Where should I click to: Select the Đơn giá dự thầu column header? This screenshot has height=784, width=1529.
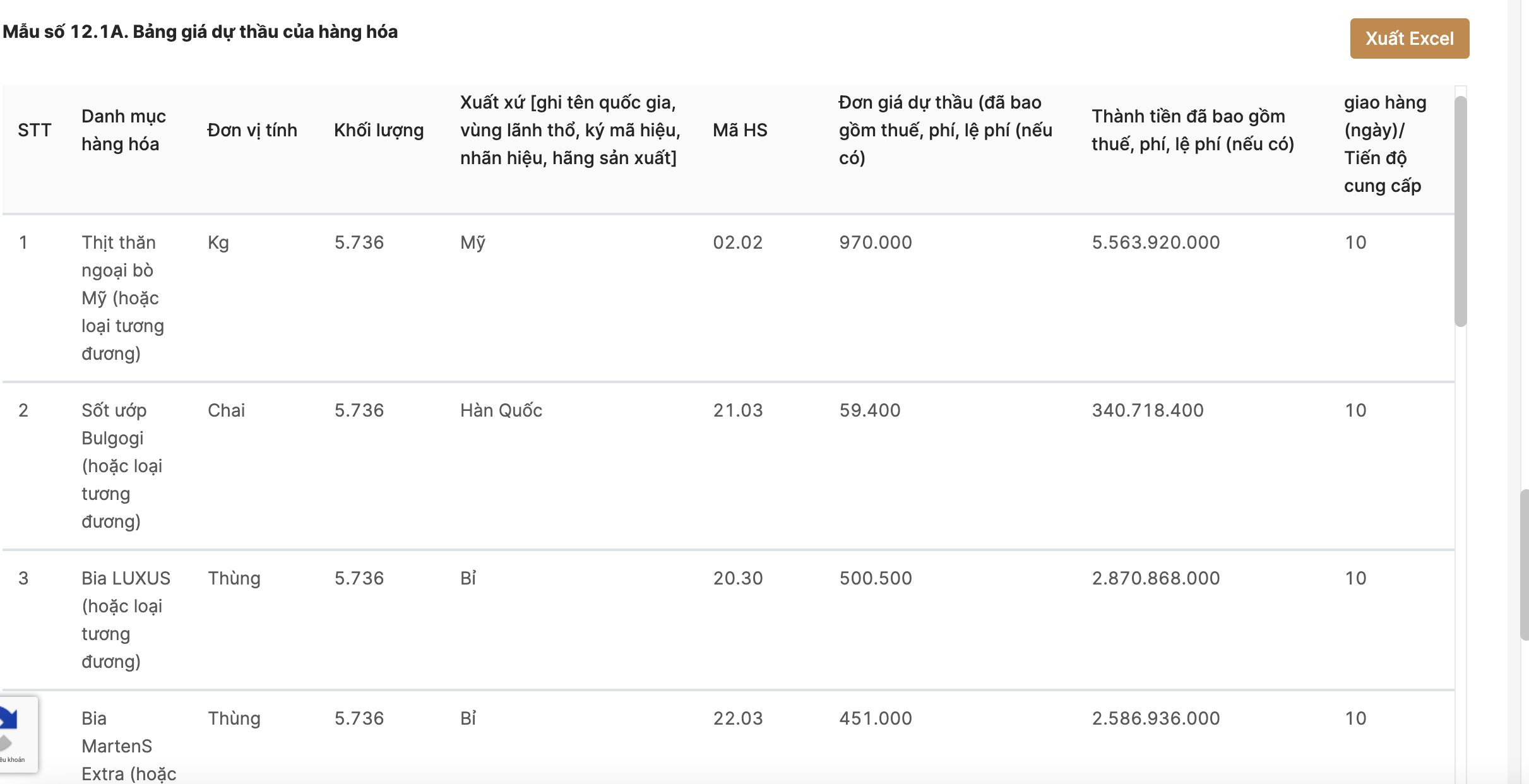(x=945, y=130)
